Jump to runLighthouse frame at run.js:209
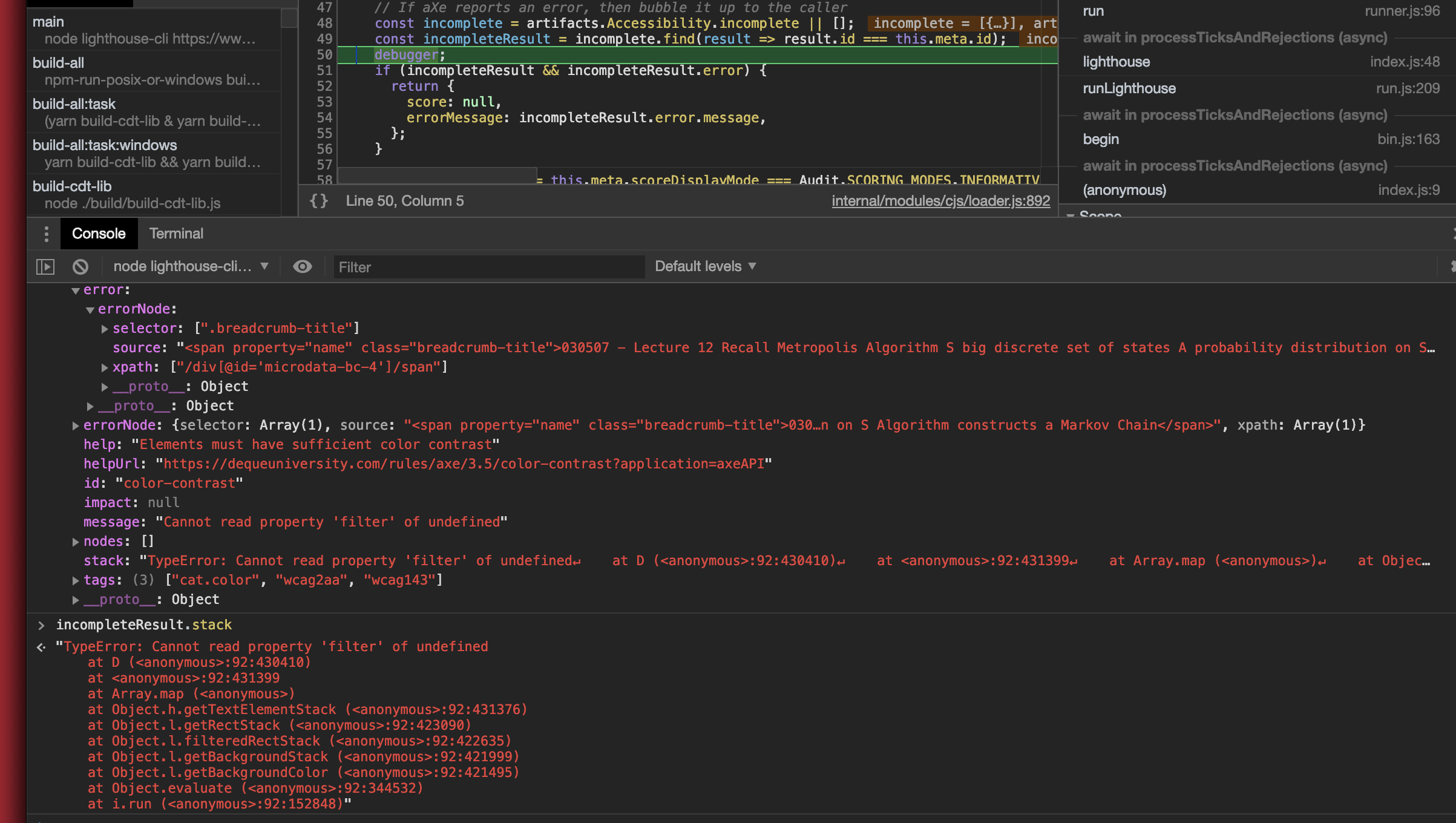 pyautogui.click(x=1129, y=88)
